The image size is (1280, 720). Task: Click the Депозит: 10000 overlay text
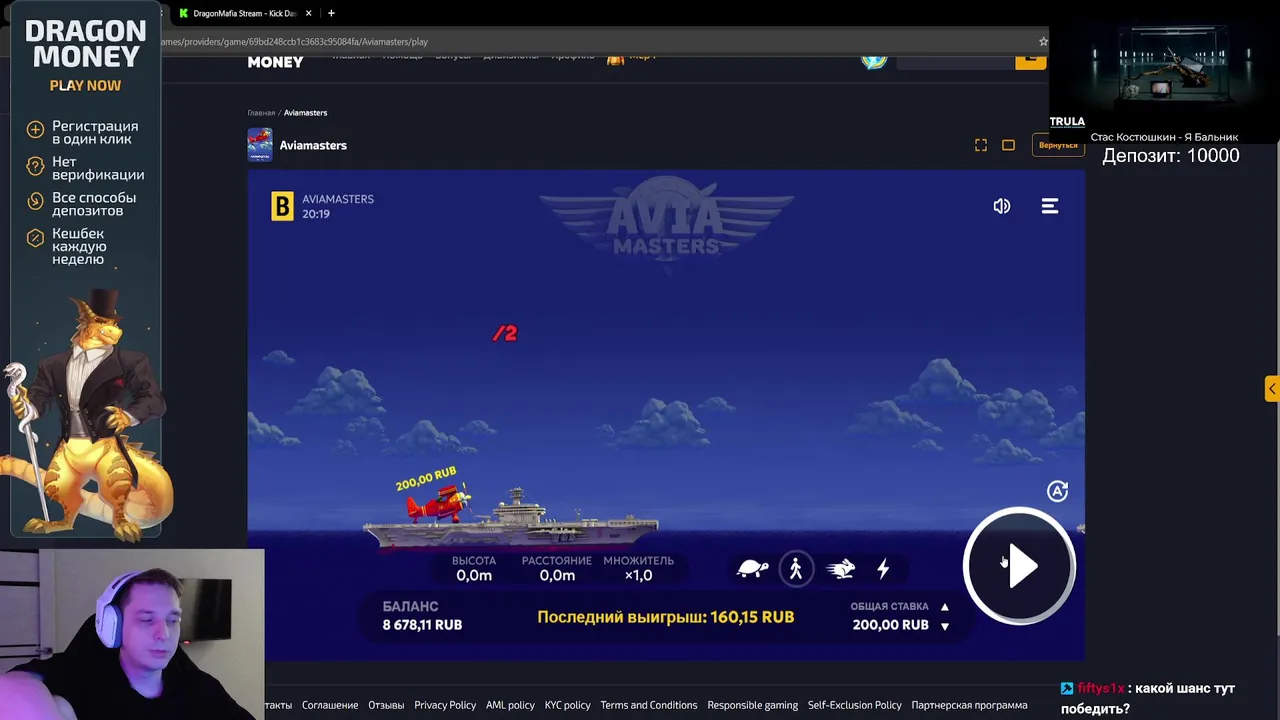pyautogui.click(x=1171, y=156)
